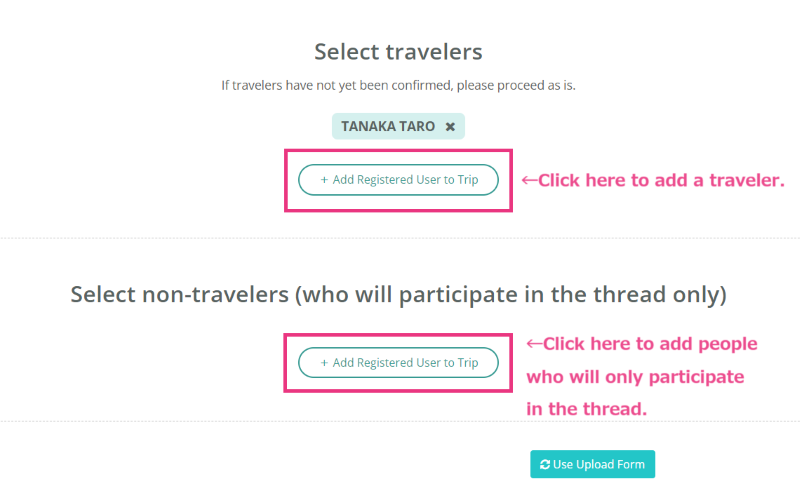
Task: Click the pink 'Click here to add people' annotation line
Action: 650,344
